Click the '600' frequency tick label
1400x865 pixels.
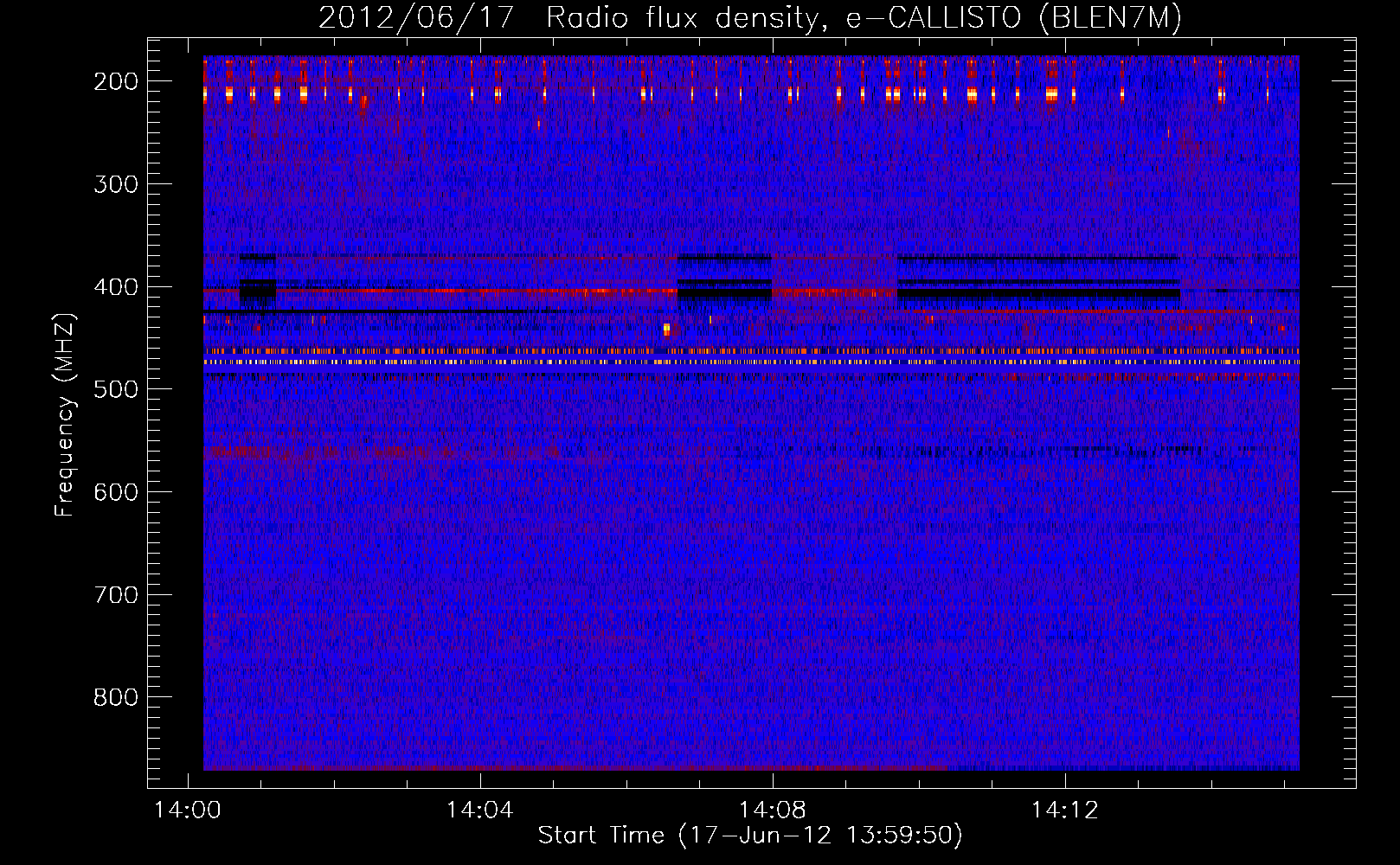click(116, 492)
